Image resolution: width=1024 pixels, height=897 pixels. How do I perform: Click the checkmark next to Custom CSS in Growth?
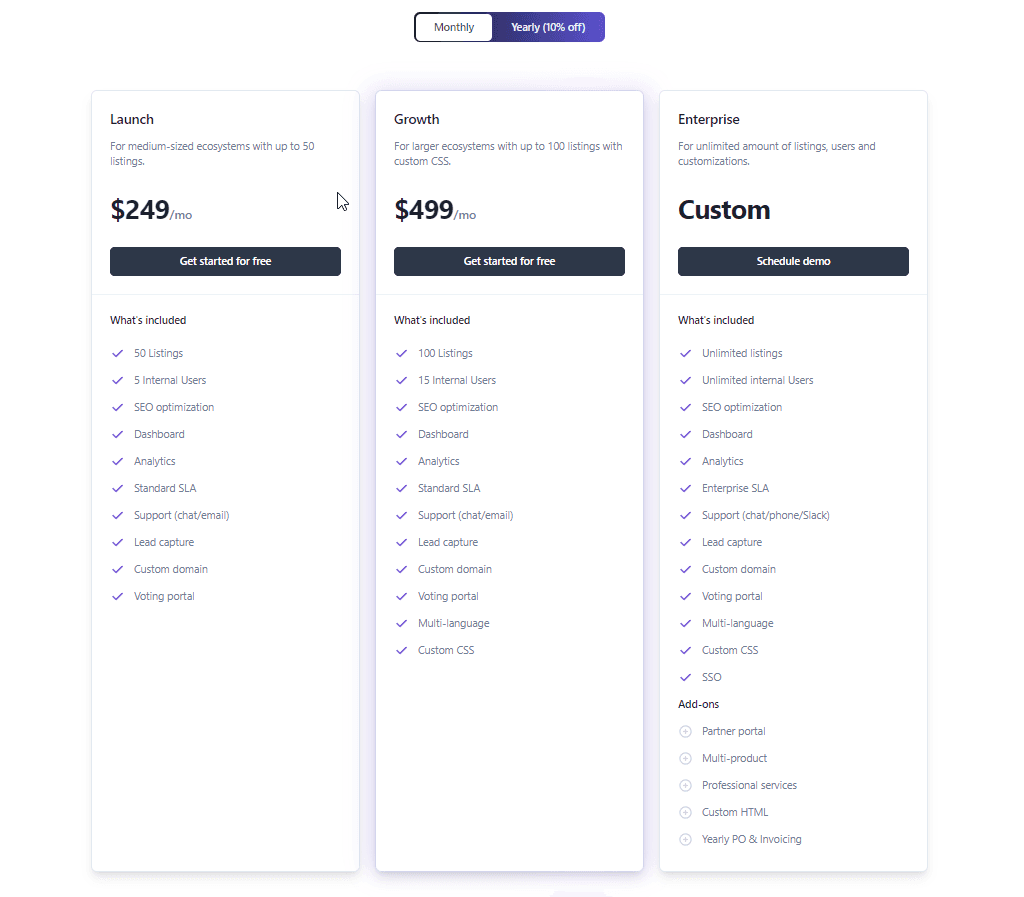click(x=401, y=650)
